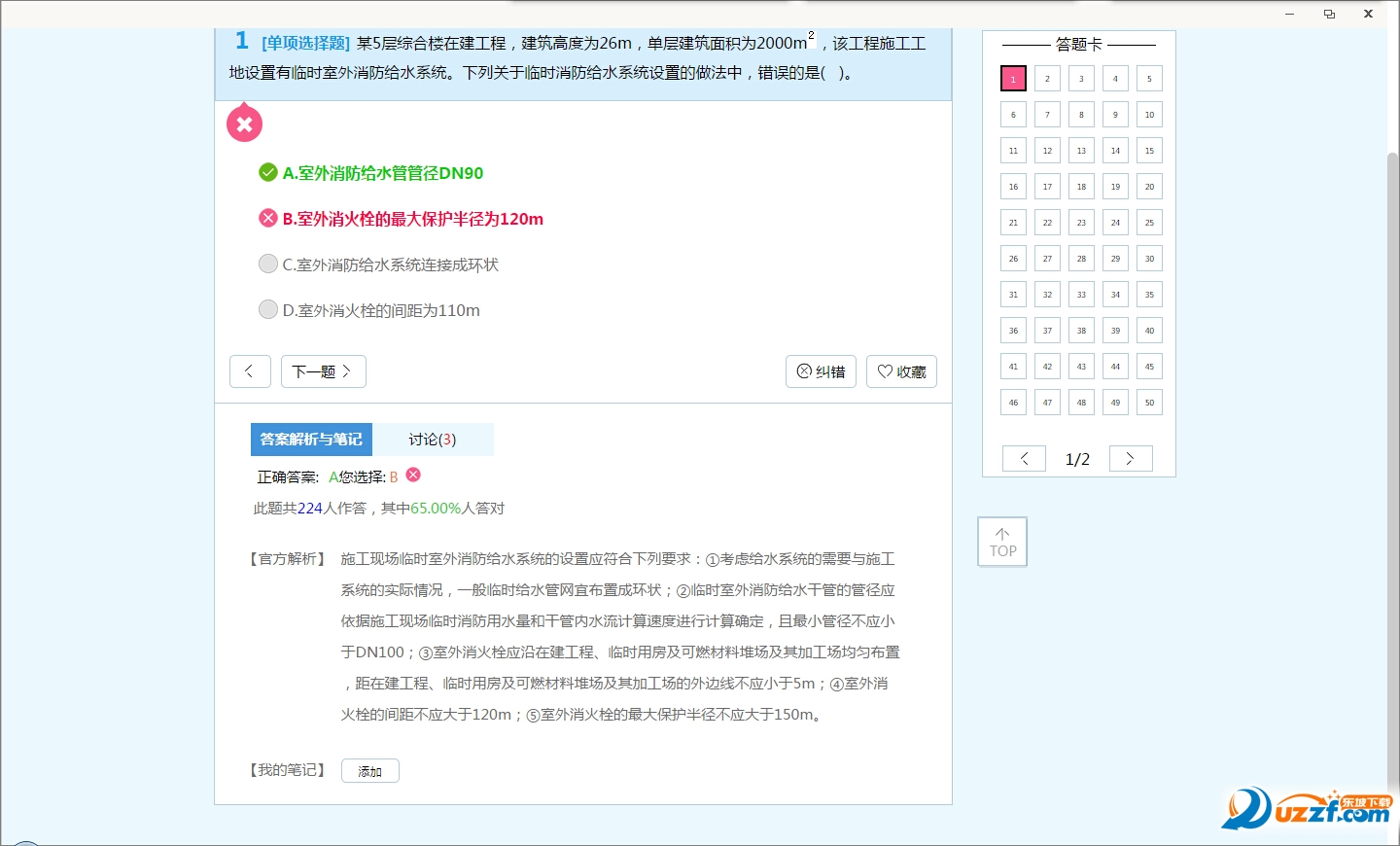The height and width of the screenshot is (846, 1400).
Task: Jump to question 40 in answer card
Action: (x=1149, y=331)
